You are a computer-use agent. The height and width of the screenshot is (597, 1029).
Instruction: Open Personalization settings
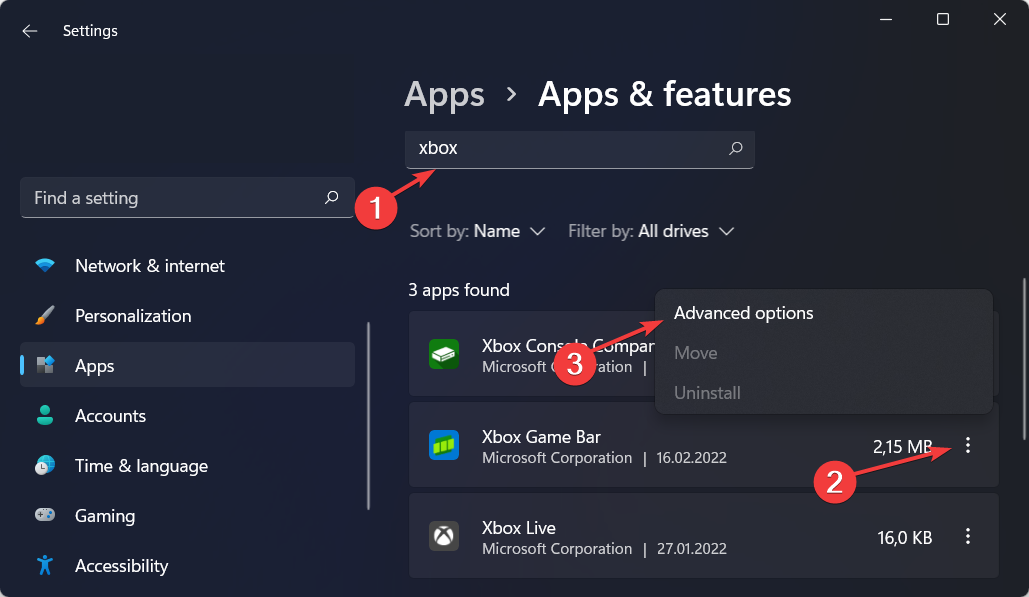coord(188,316)
